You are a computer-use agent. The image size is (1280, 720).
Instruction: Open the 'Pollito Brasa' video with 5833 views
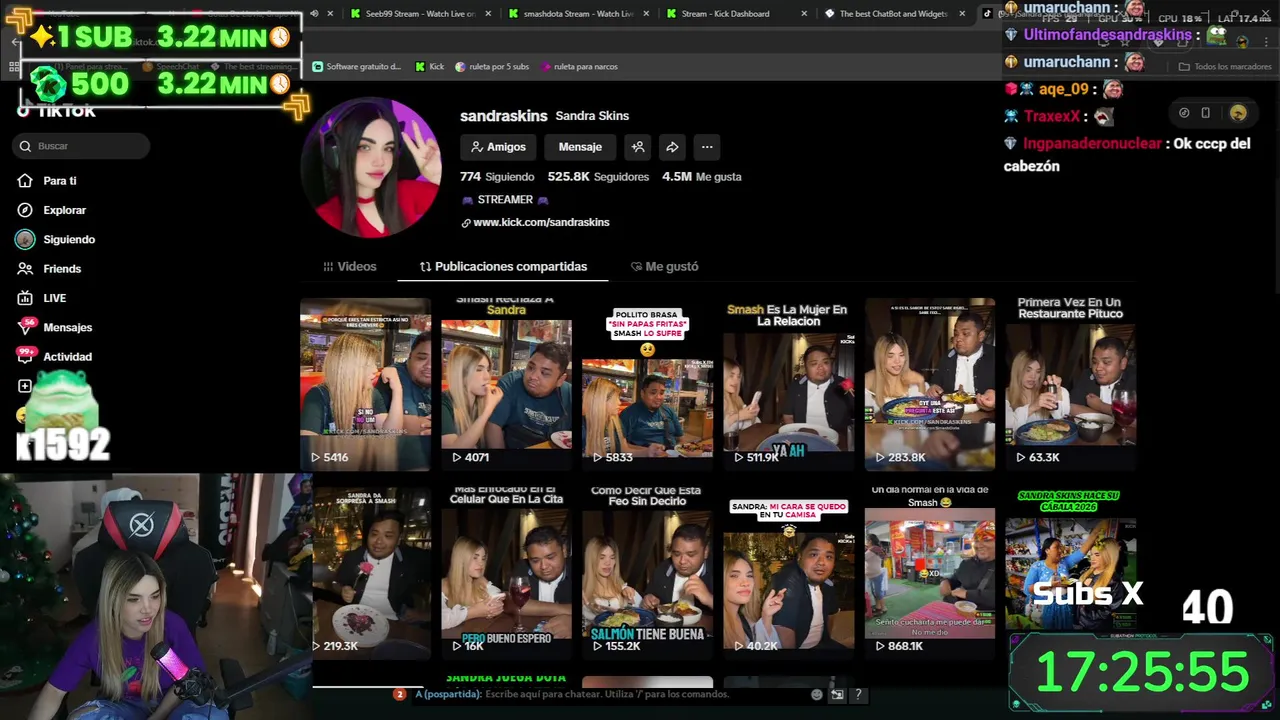point(647,383)
